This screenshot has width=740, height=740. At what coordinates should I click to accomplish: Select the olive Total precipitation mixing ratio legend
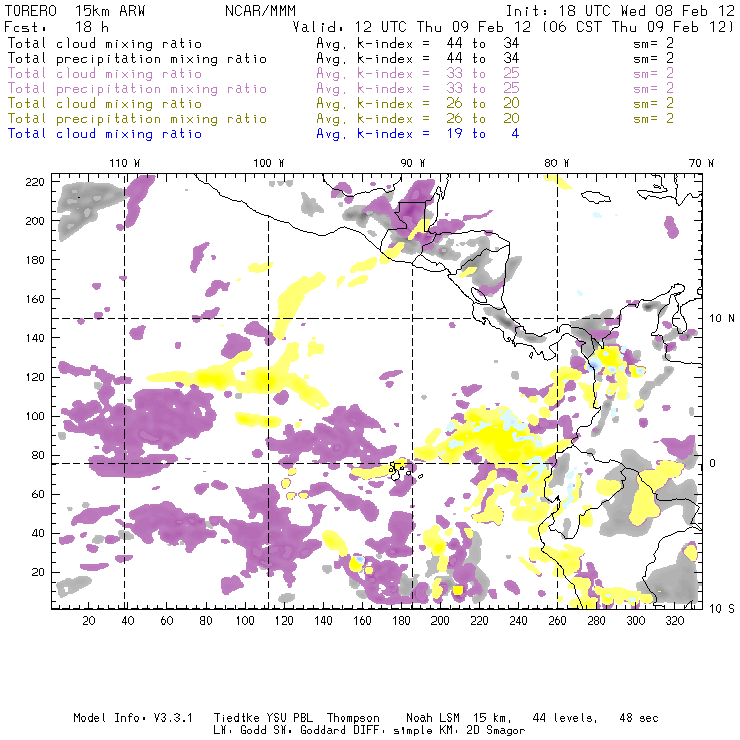click(x=137, y=118)
